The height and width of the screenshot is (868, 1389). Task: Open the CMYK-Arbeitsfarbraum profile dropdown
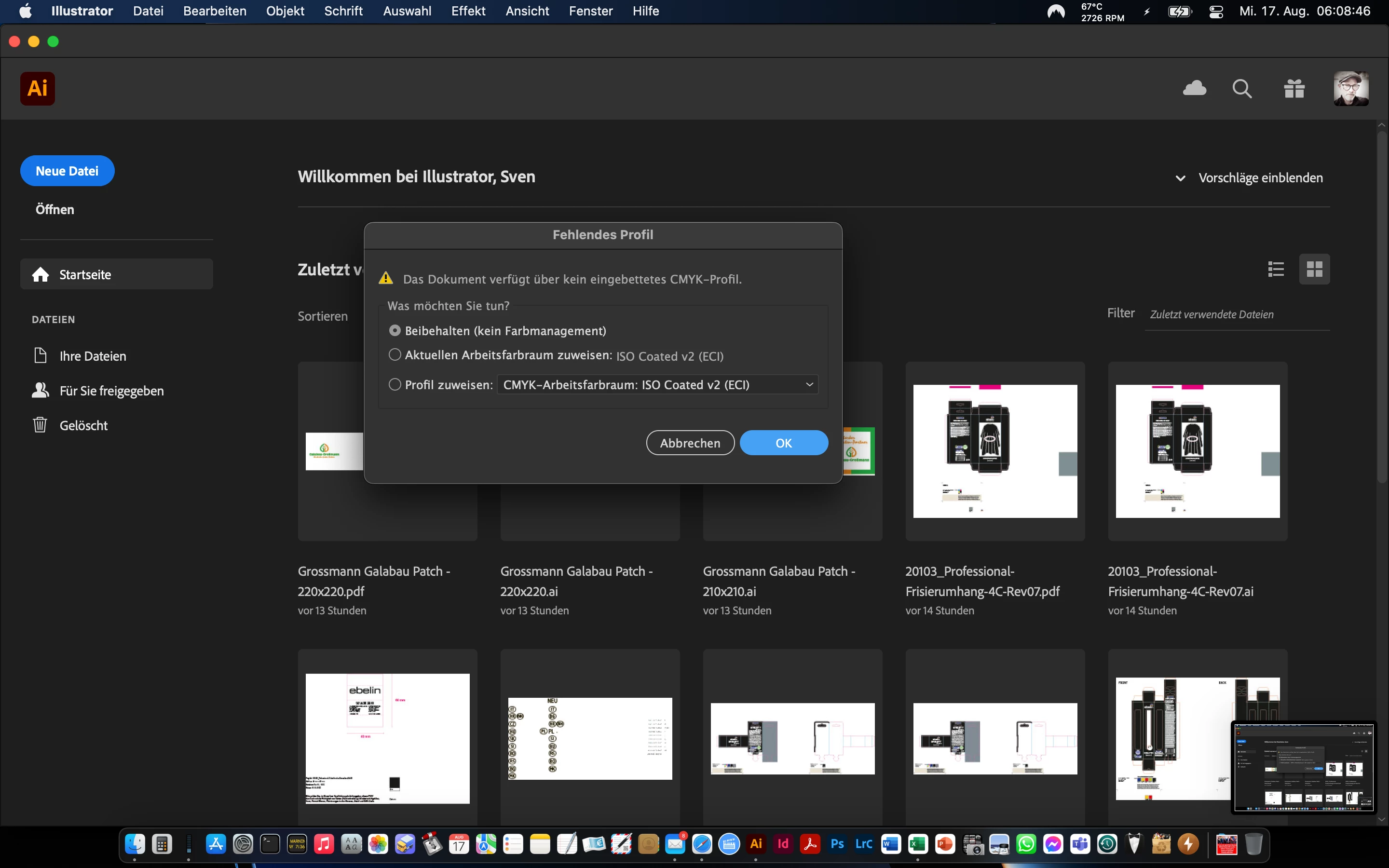pyautogui.click(x=657, y=385)
